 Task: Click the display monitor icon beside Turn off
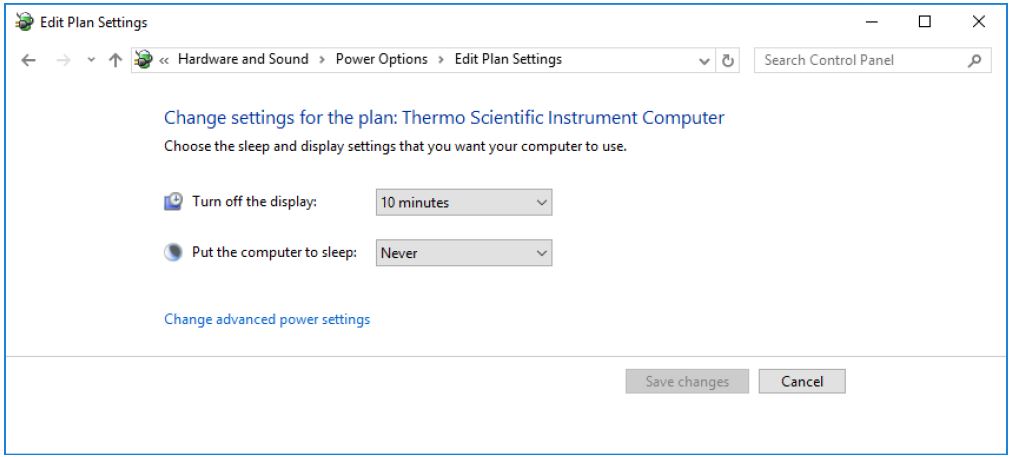[x=173, y=202]
